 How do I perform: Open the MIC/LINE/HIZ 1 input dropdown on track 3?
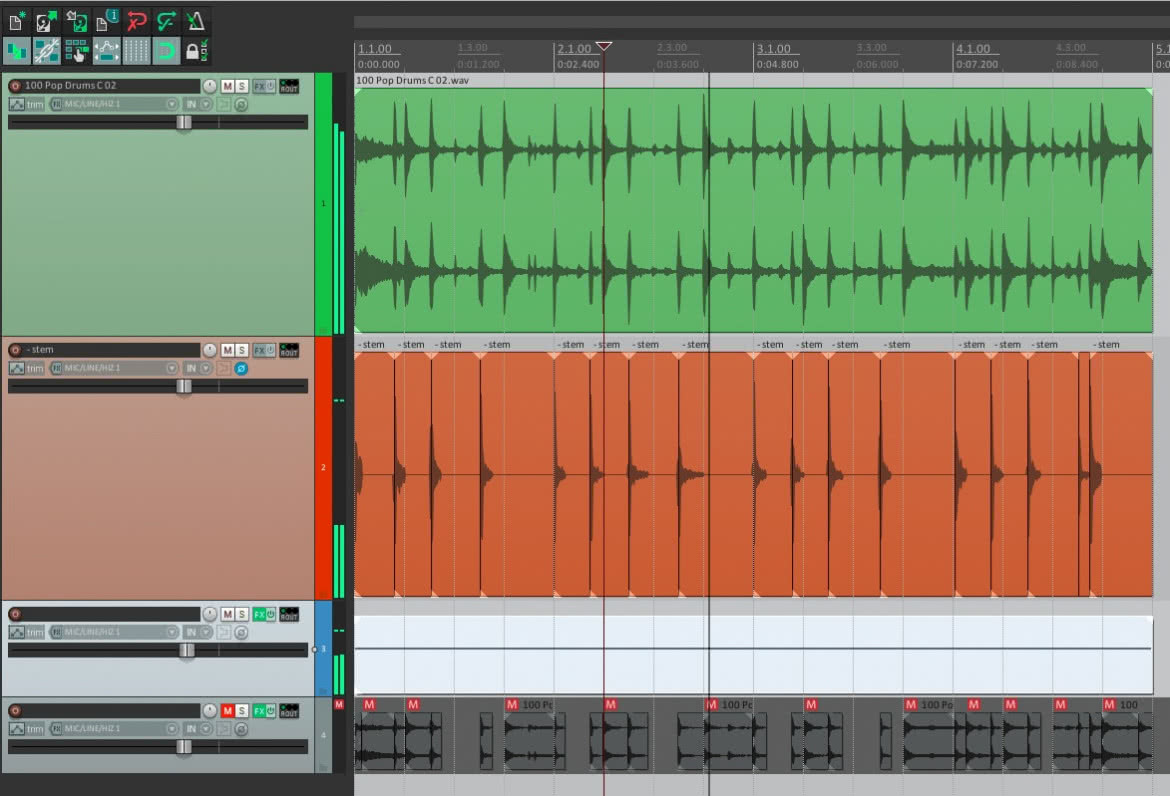114,633
